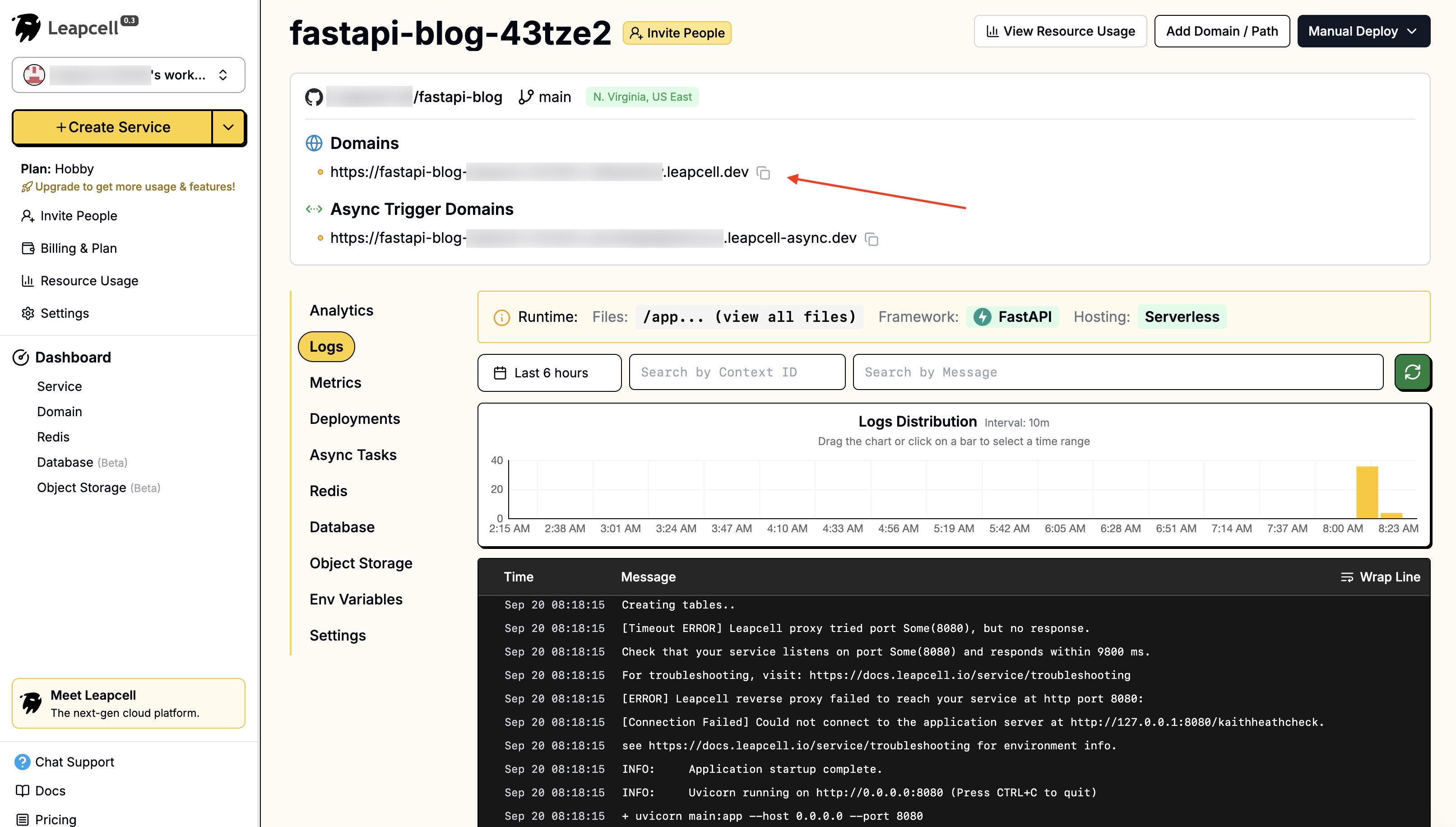Screen dimensions: 1456x827
Task: Click the GitHub repository icon
Action: [314, 97]
